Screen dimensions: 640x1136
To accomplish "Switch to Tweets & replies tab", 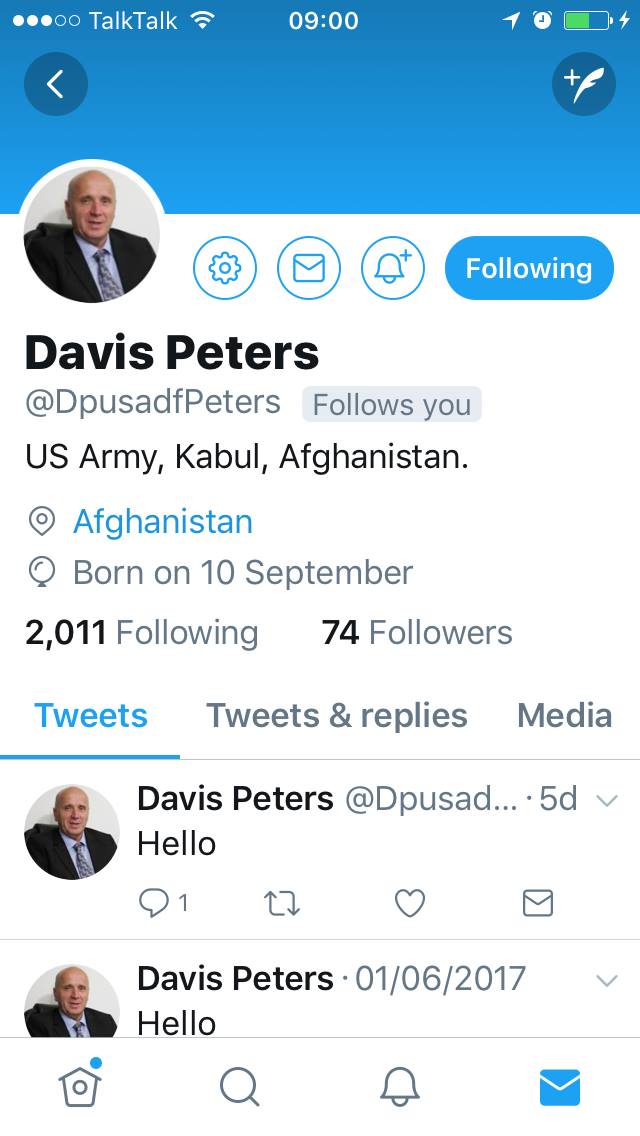I will coord(337,716).
